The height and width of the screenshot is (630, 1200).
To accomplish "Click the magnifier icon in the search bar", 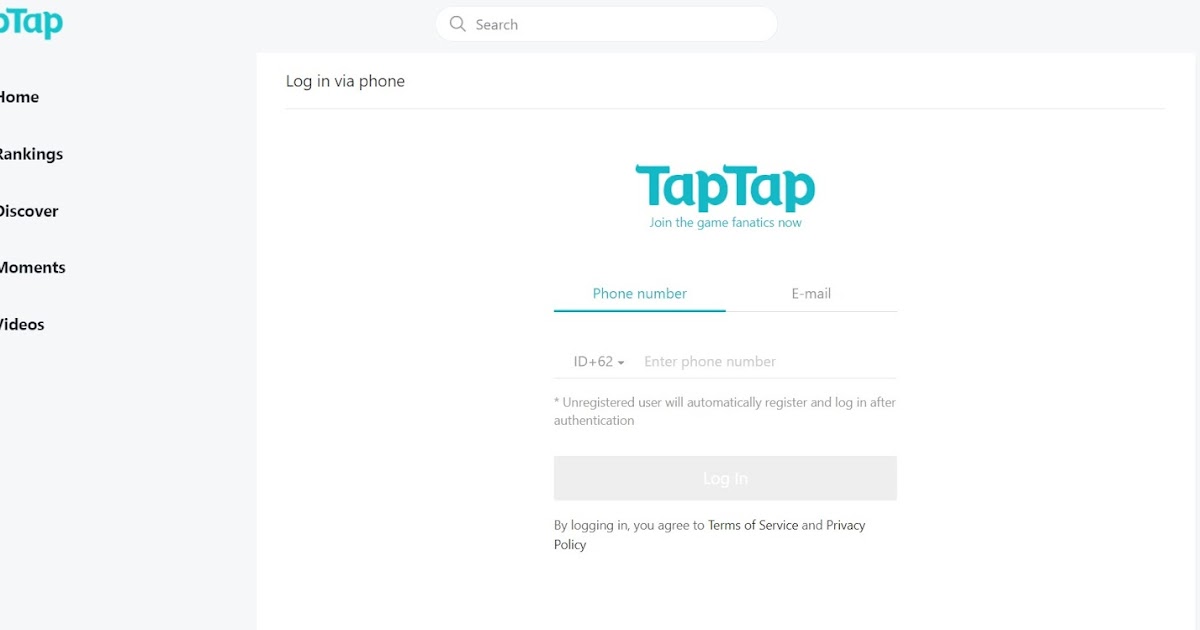I will tap(458, 24).
